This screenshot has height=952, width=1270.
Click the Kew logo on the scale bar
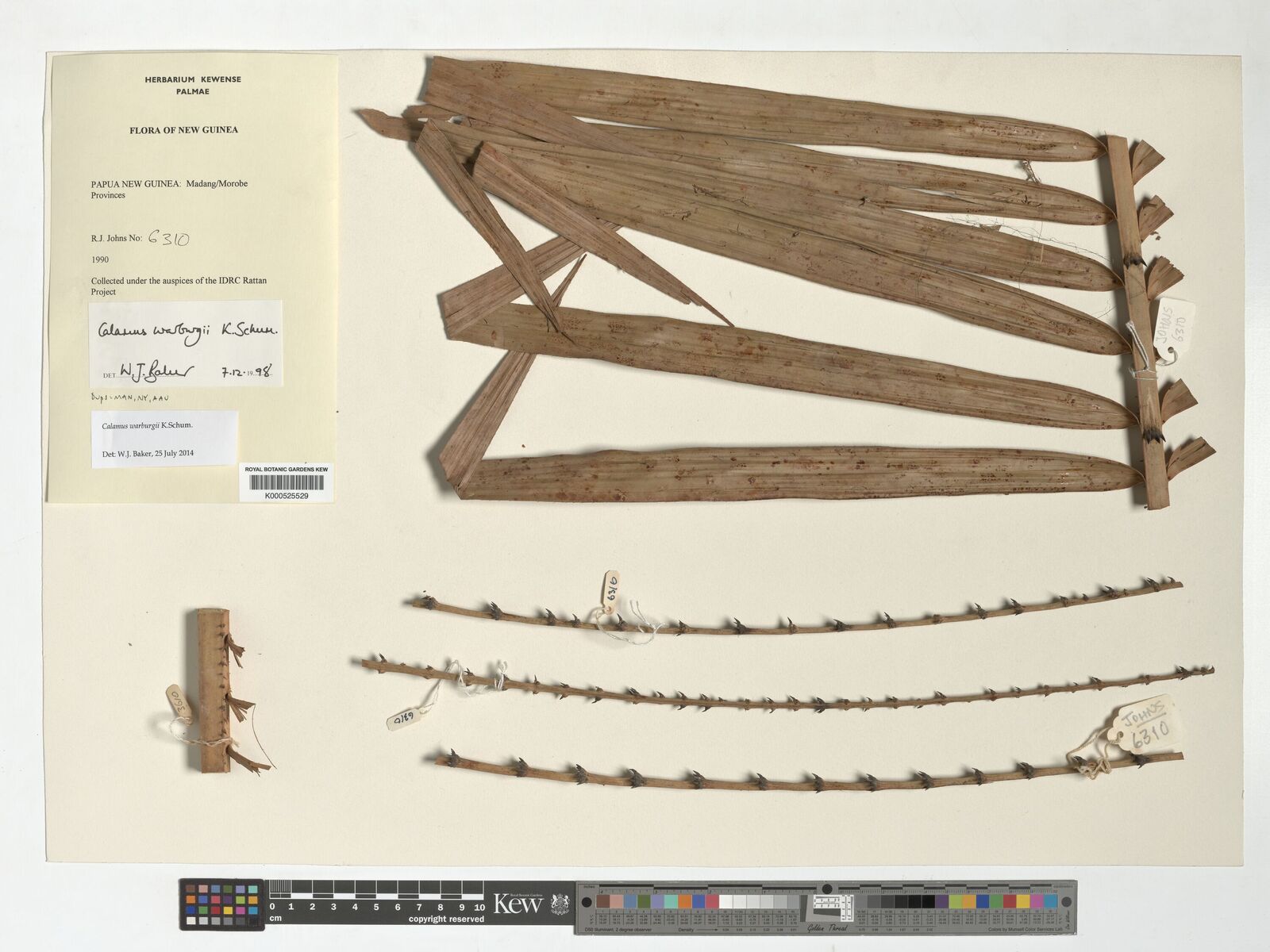(518, 903)
